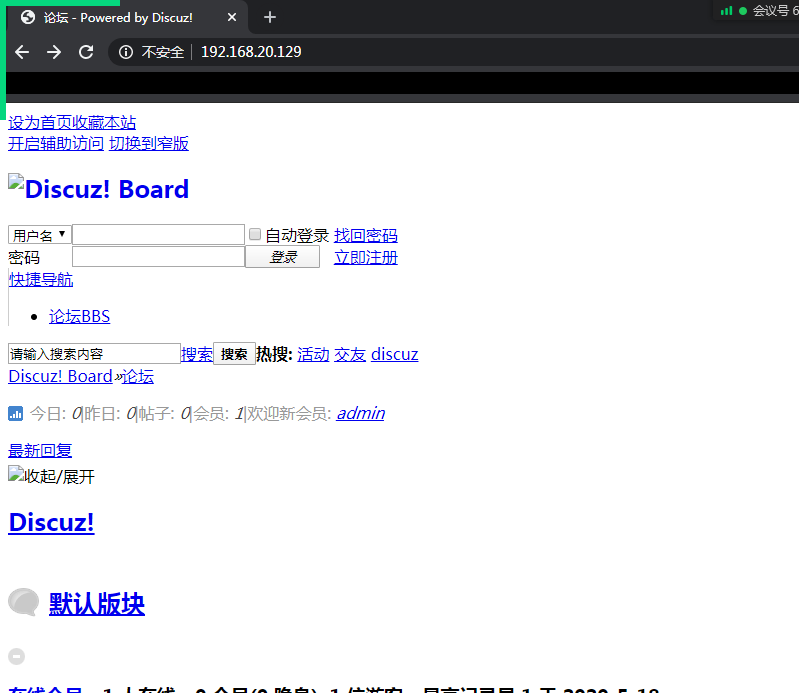Open the '默认版块' forum link
The image size is (799, 693).
[97, 604]
